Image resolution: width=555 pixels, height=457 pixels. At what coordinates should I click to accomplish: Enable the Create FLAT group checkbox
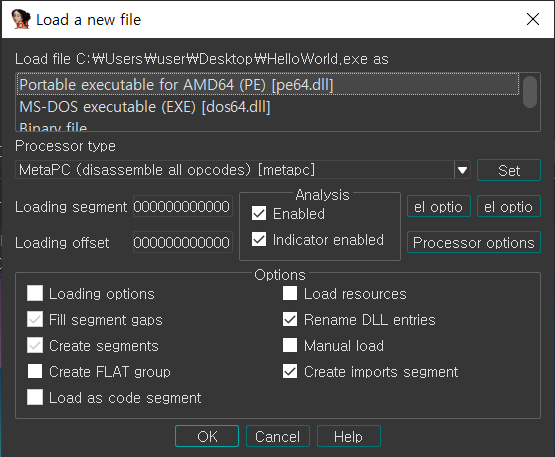click(35, 371)
